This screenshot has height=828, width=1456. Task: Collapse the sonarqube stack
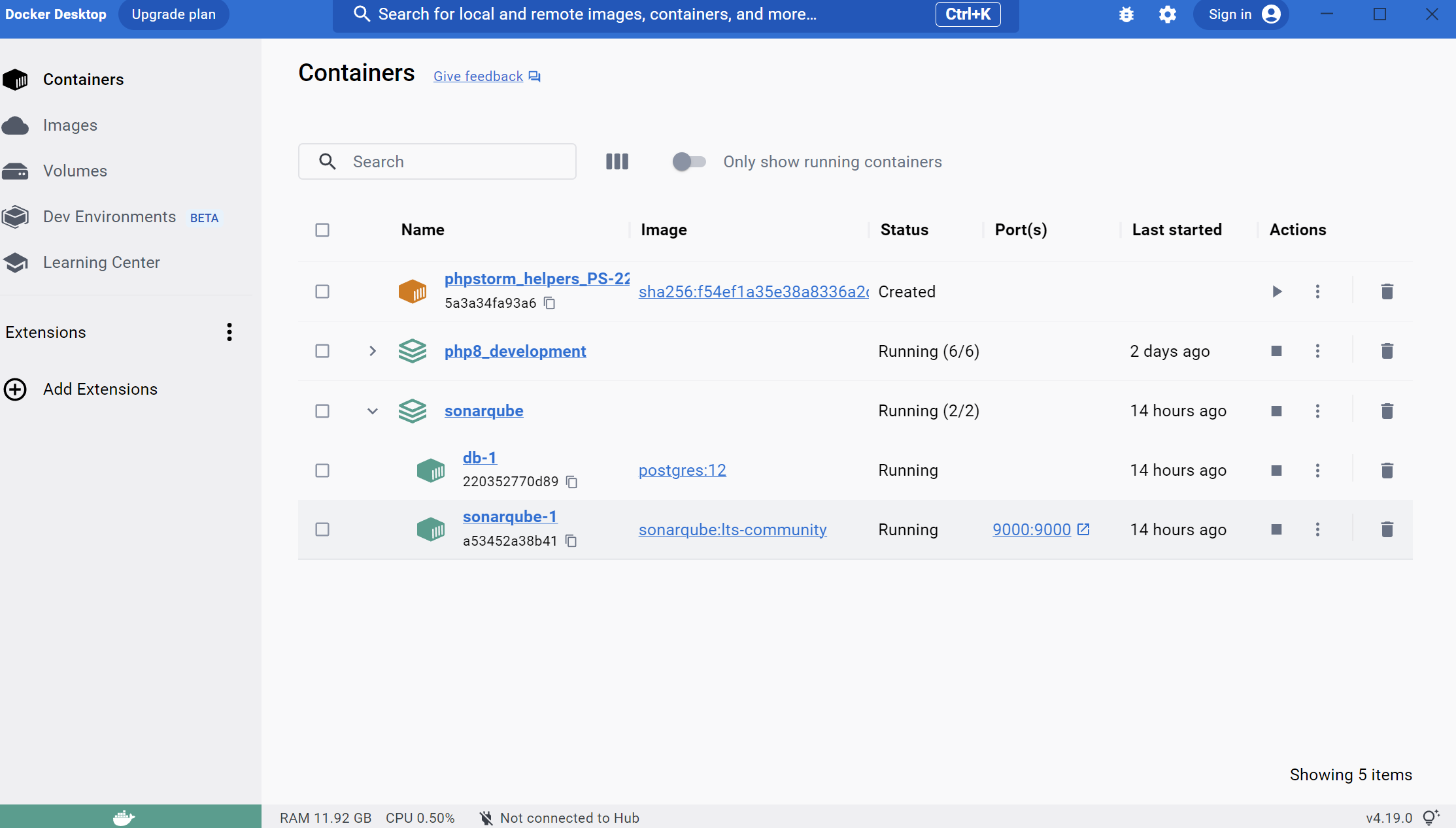(x=373, y=411)
